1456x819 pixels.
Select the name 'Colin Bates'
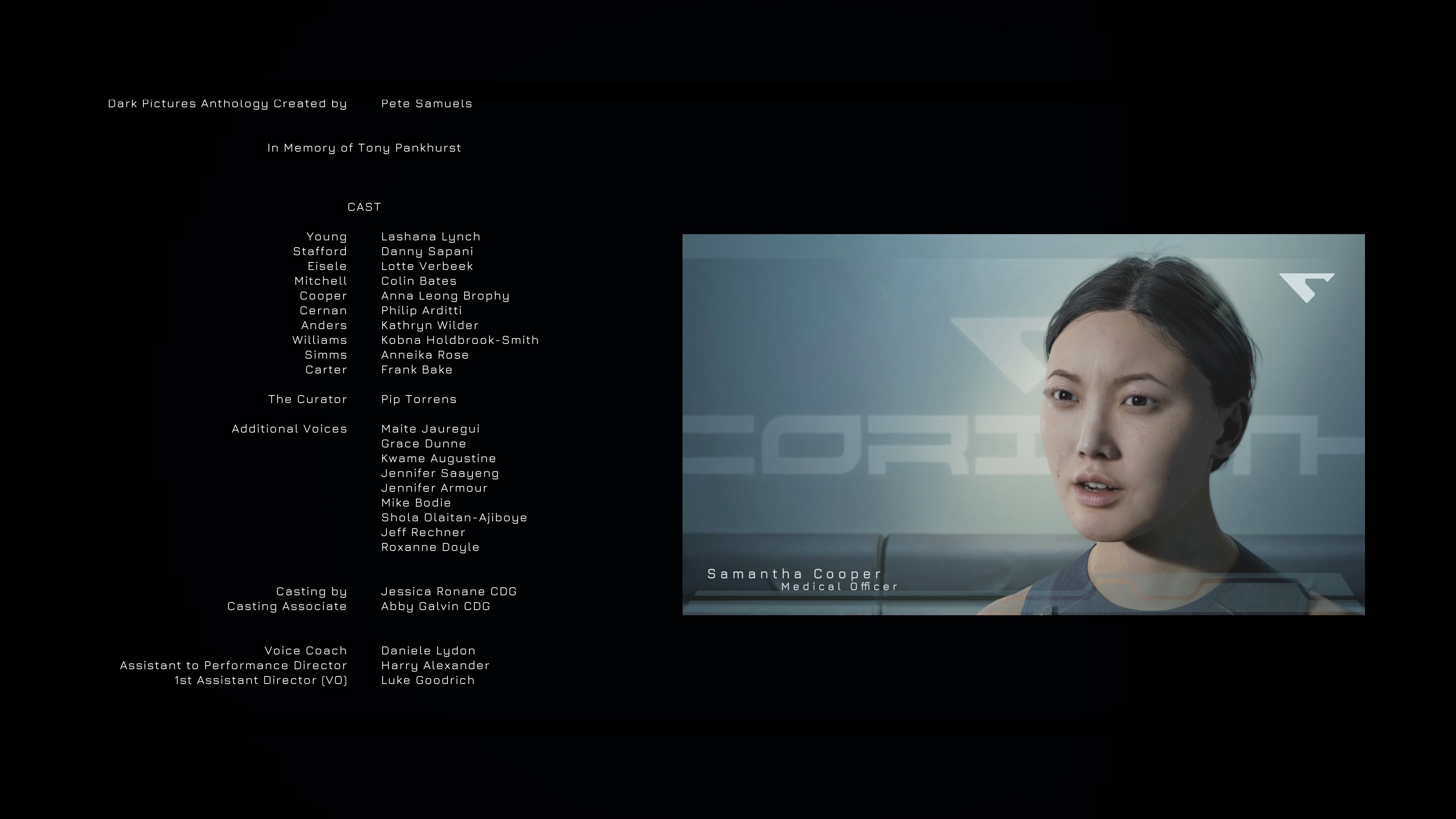[419, 281]
